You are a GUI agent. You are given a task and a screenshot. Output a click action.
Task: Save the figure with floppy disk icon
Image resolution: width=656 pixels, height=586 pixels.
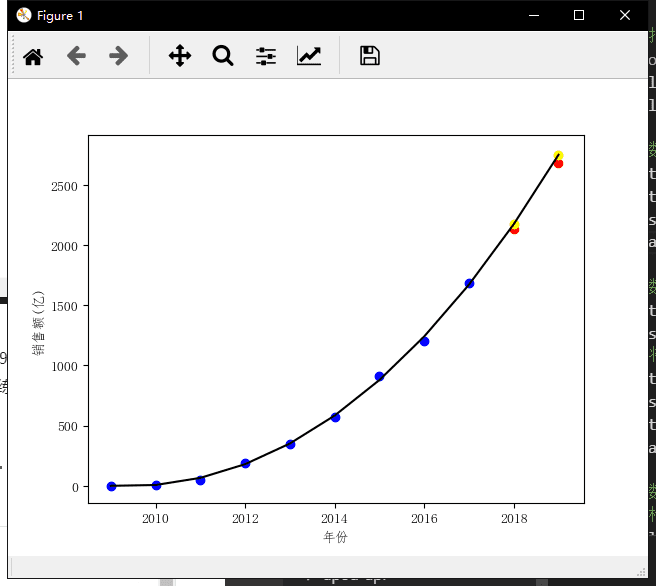(x=370, y=56)
